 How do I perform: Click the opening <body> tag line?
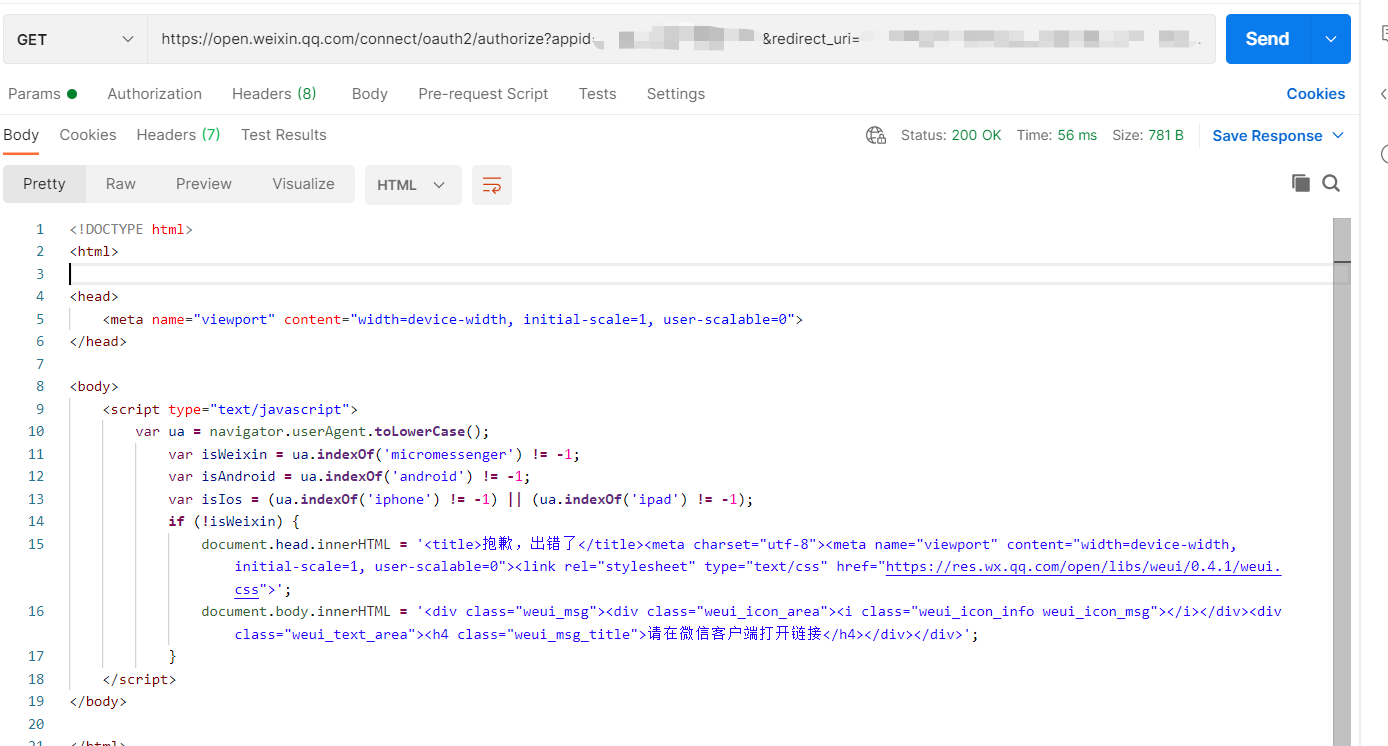94,386
